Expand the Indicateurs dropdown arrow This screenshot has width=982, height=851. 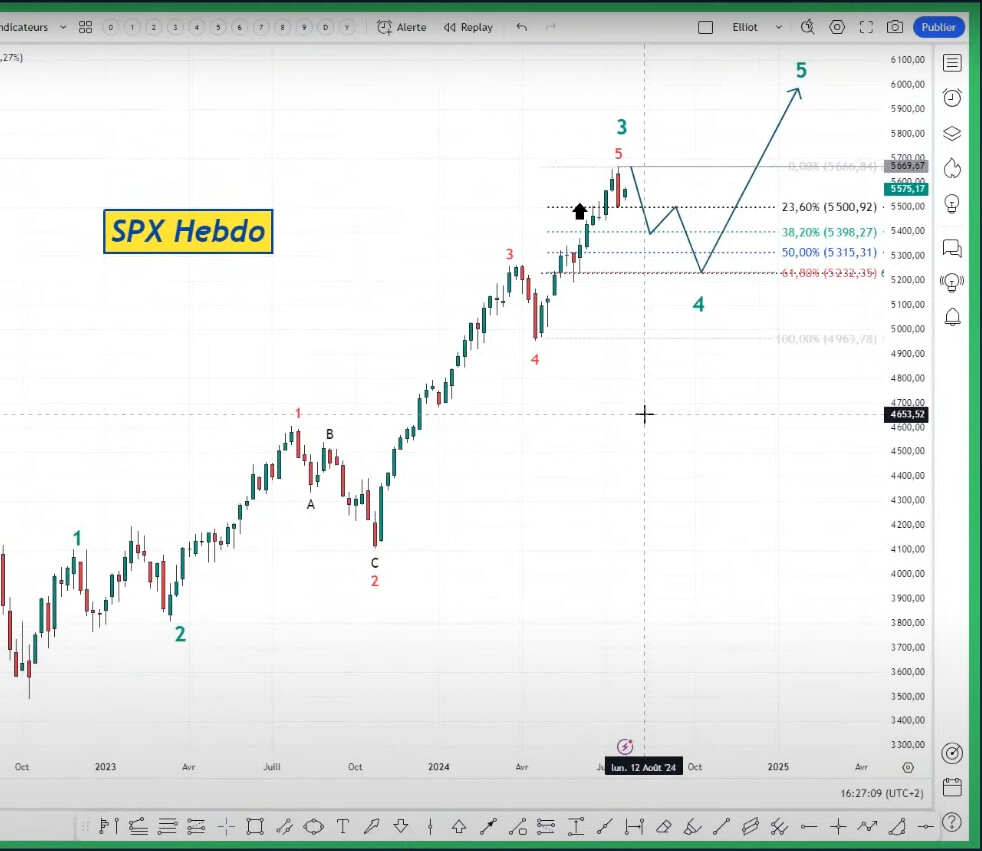click(62, 27)
